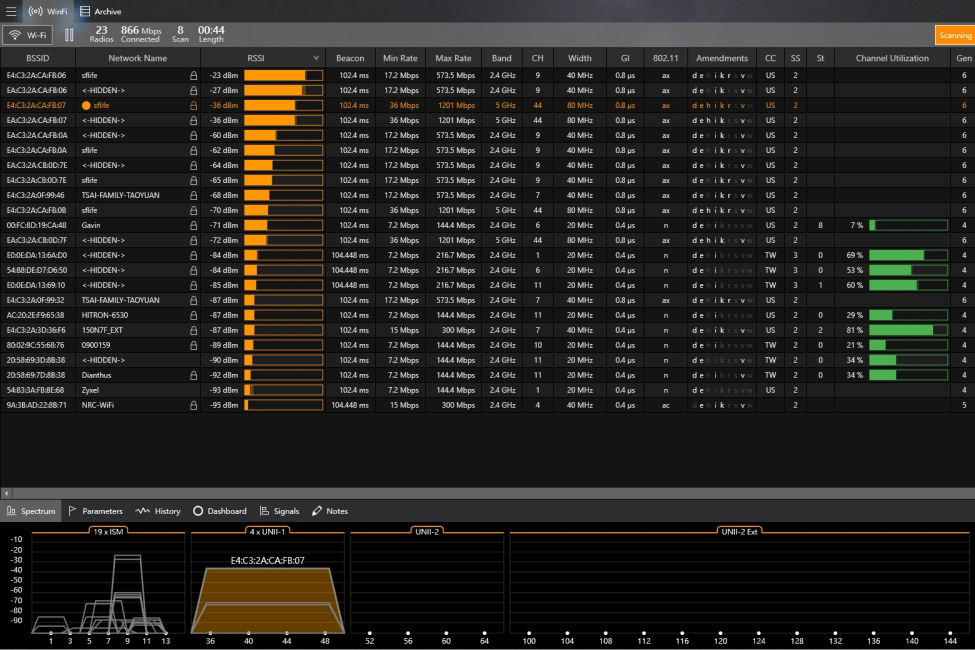Select the Spectrum tab

31,511
